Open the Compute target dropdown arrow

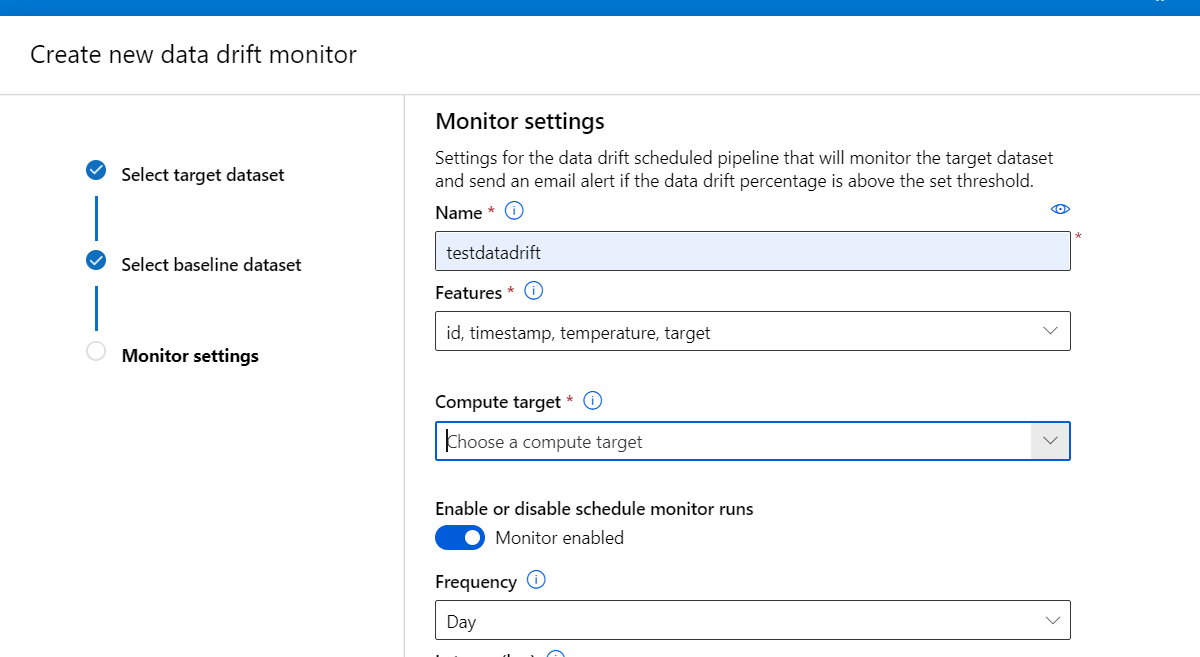pos(1050,441)
